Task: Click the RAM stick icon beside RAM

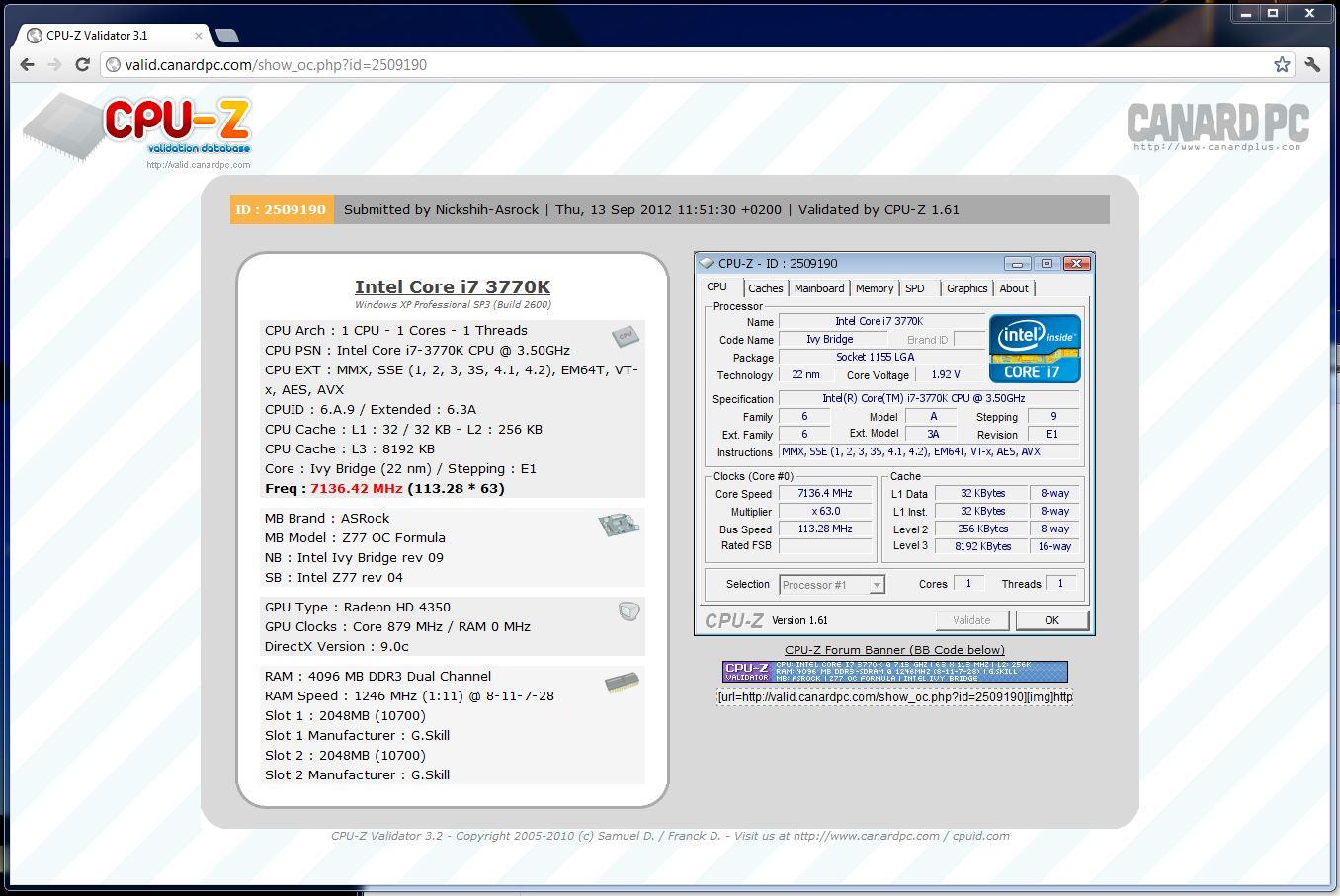Action: (622, 682)
